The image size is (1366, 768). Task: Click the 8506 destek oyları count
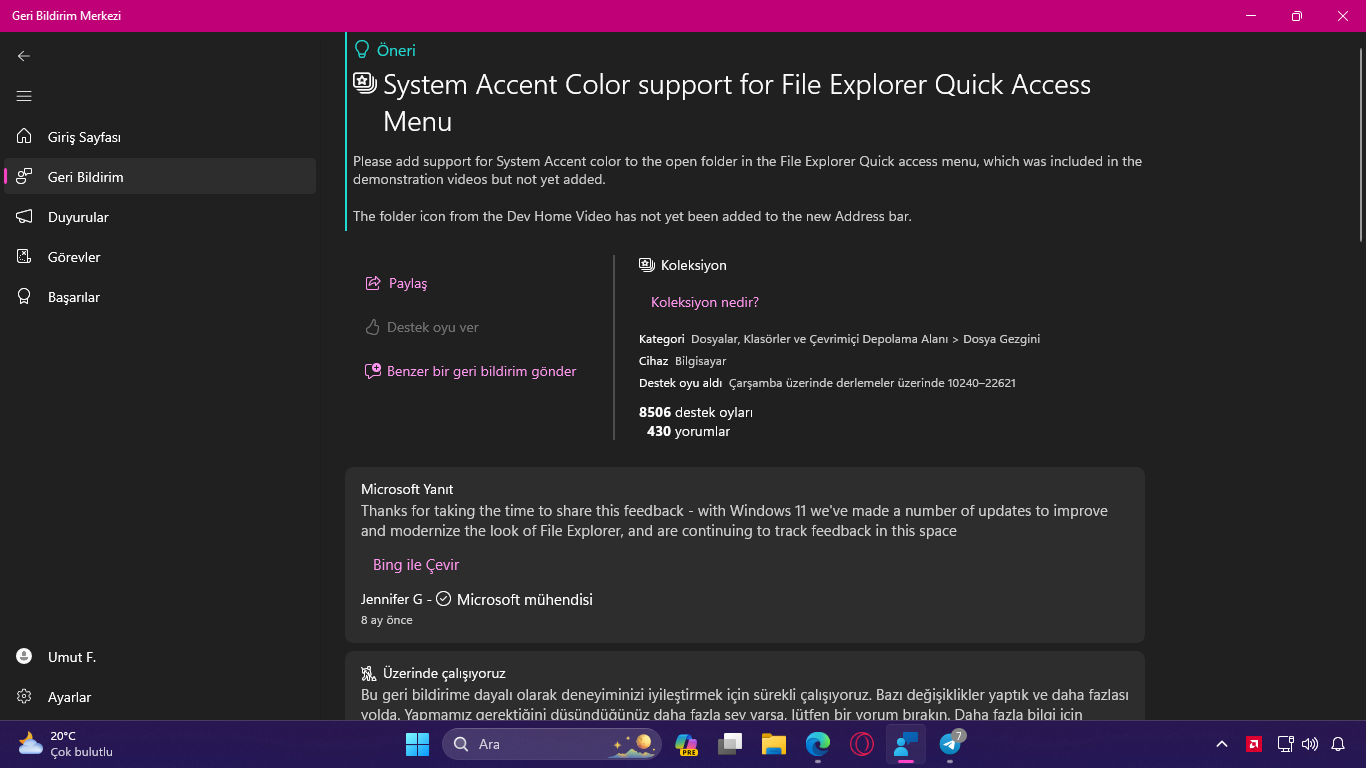[x=696, y=412]
